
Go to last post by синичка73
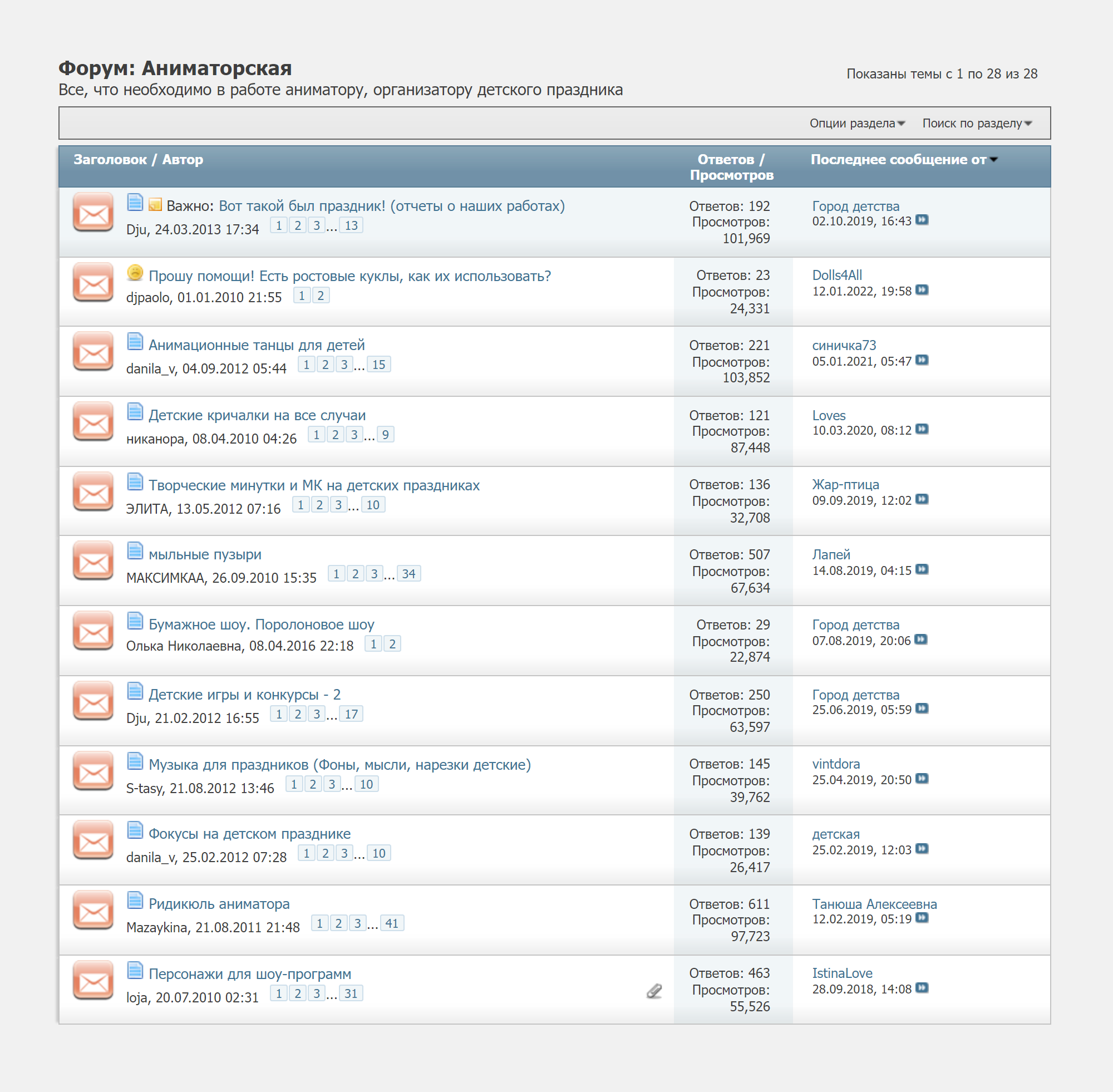click(922, 360)
